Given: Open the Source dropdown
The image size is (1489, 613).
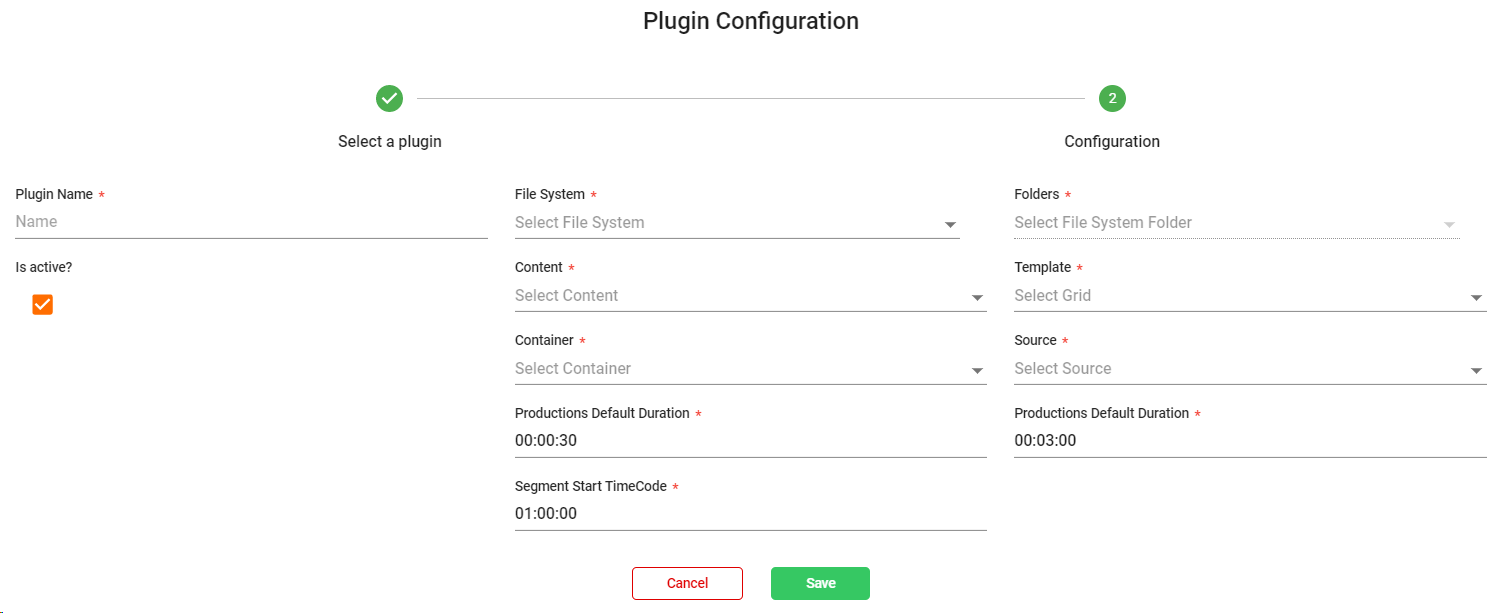Looking at the screenshot, I should coord(1249,369).
